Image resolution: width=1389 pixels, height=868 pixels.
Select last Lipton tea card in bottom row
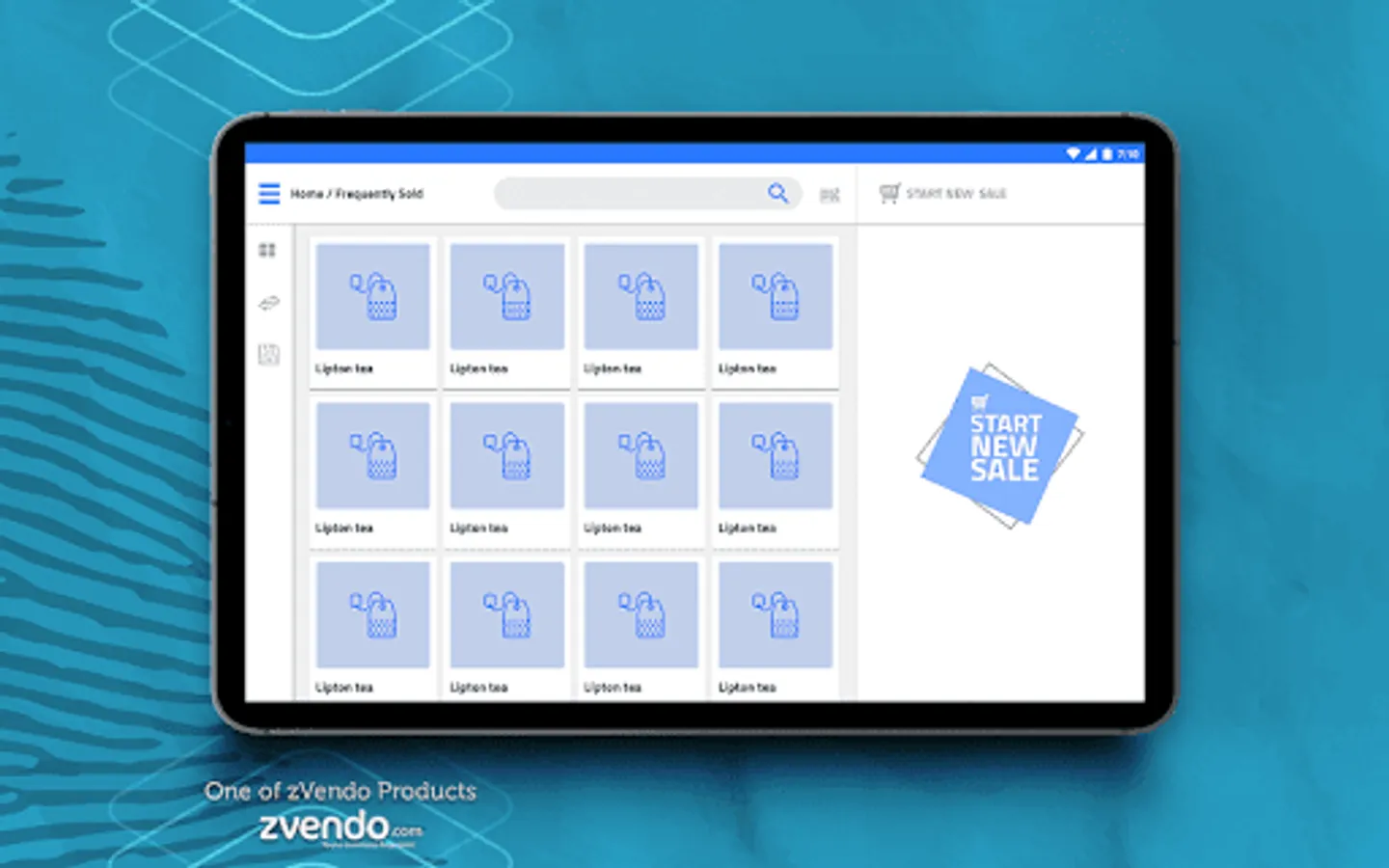[x=776, y=629]
